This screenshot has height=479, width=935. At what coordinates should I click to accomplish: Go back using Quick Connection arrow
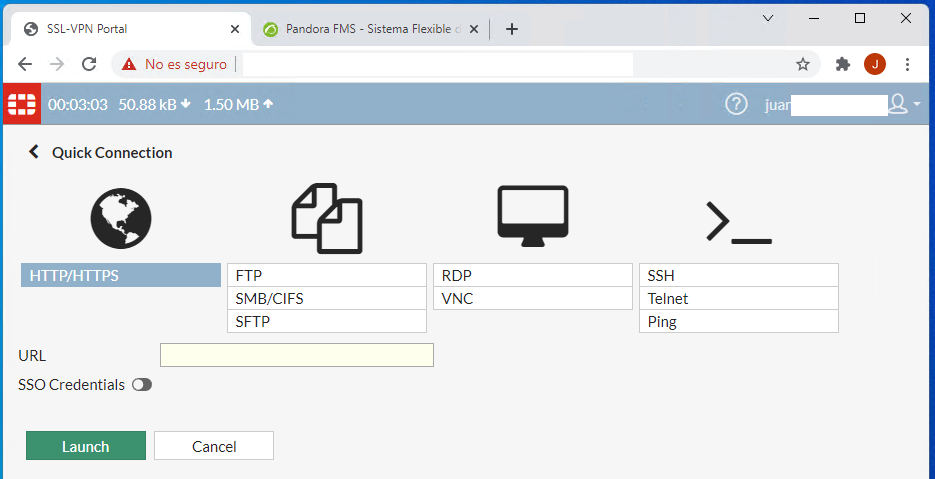34,152
